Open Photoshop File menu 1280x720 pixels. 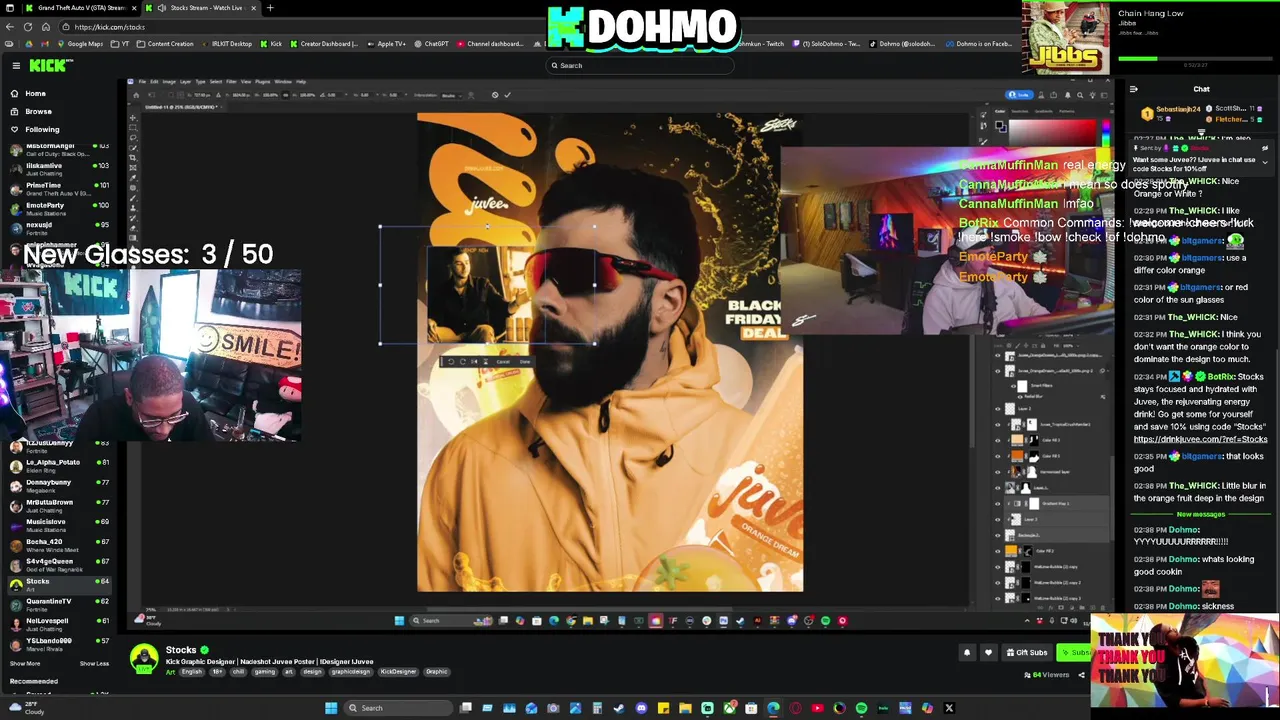141,81
